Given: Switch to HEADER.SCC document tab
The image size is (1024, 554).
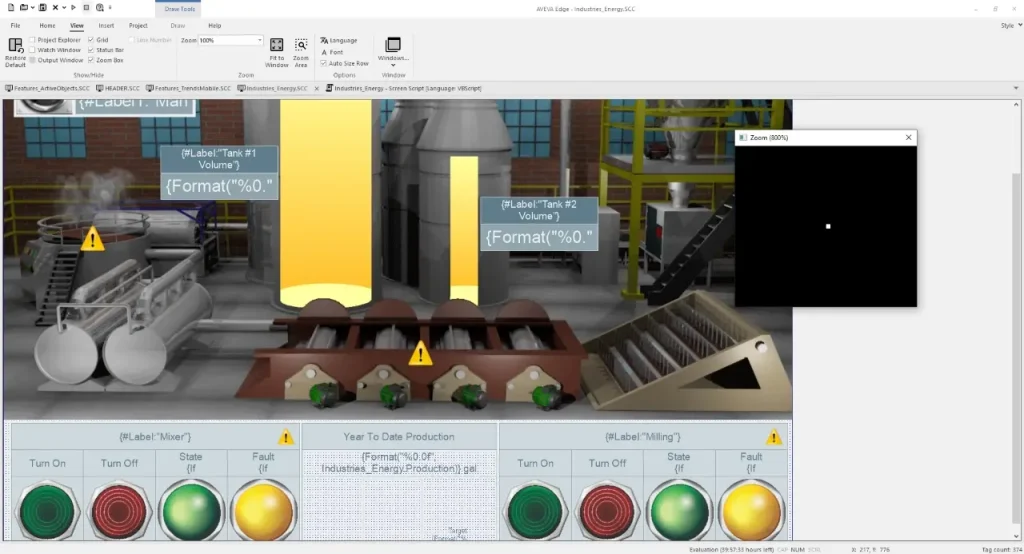Looking at the screenshot, I should 118,88.
